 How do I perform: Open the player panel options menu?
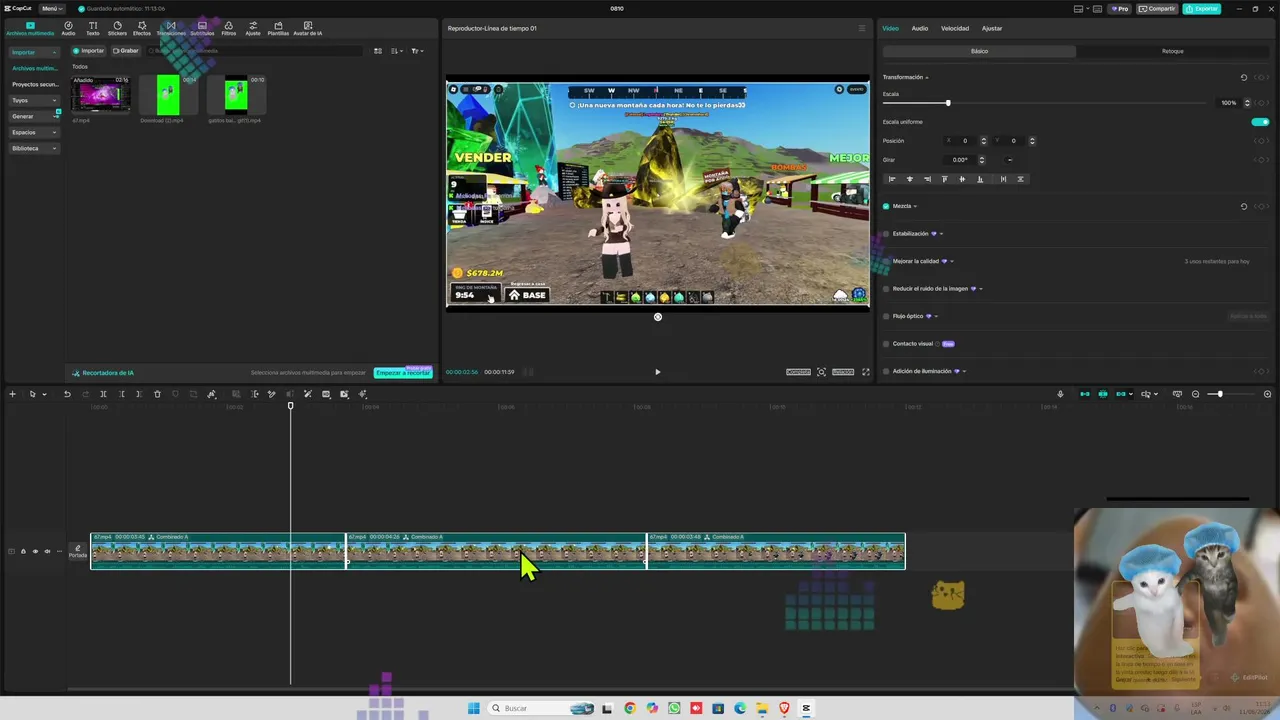(x=862, y=28)
